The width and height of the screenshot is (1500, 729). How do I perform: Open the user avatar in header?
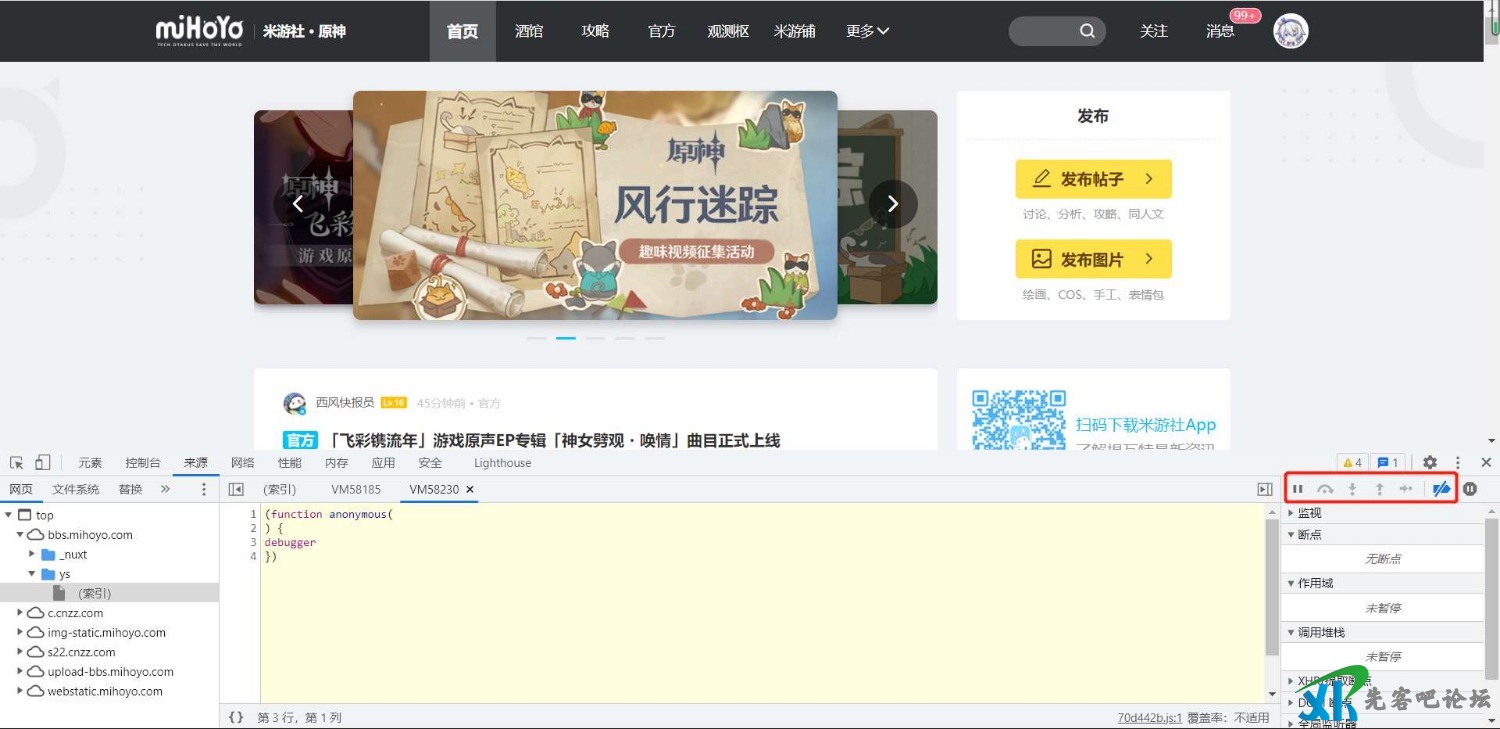[1290, 31]
